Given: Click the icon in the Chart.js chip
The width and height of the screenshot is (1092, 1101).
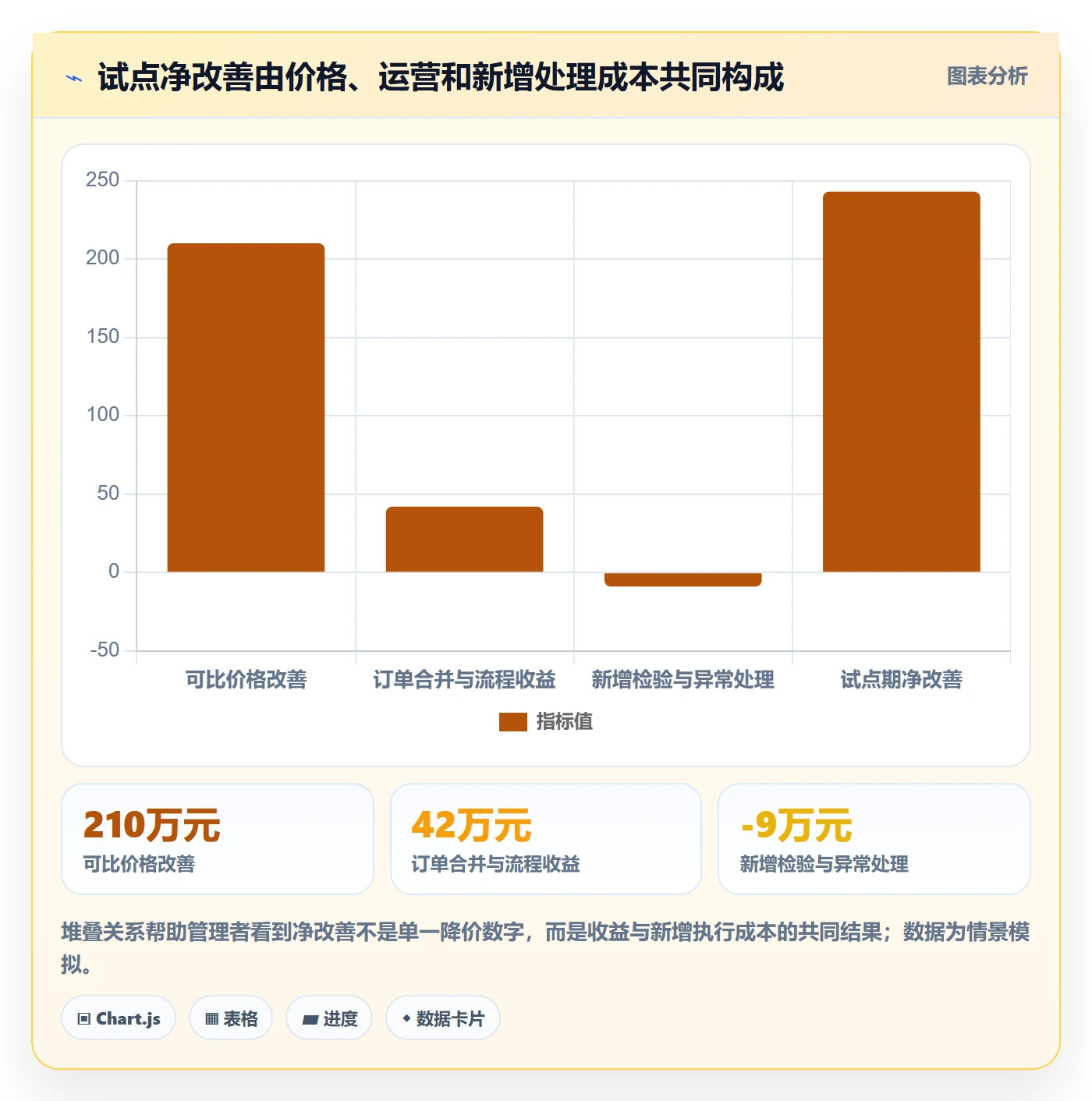Looking at the screenshot, I should [x=84, y=1019].
